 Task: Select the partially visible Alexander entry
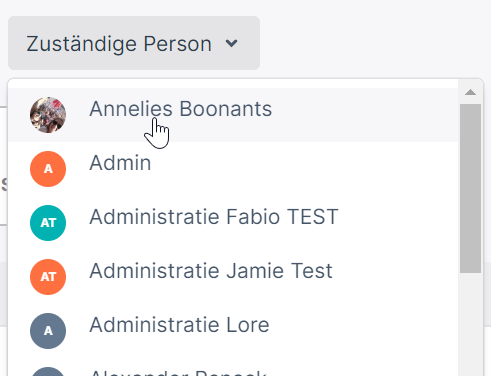click(x=233, y=367)
